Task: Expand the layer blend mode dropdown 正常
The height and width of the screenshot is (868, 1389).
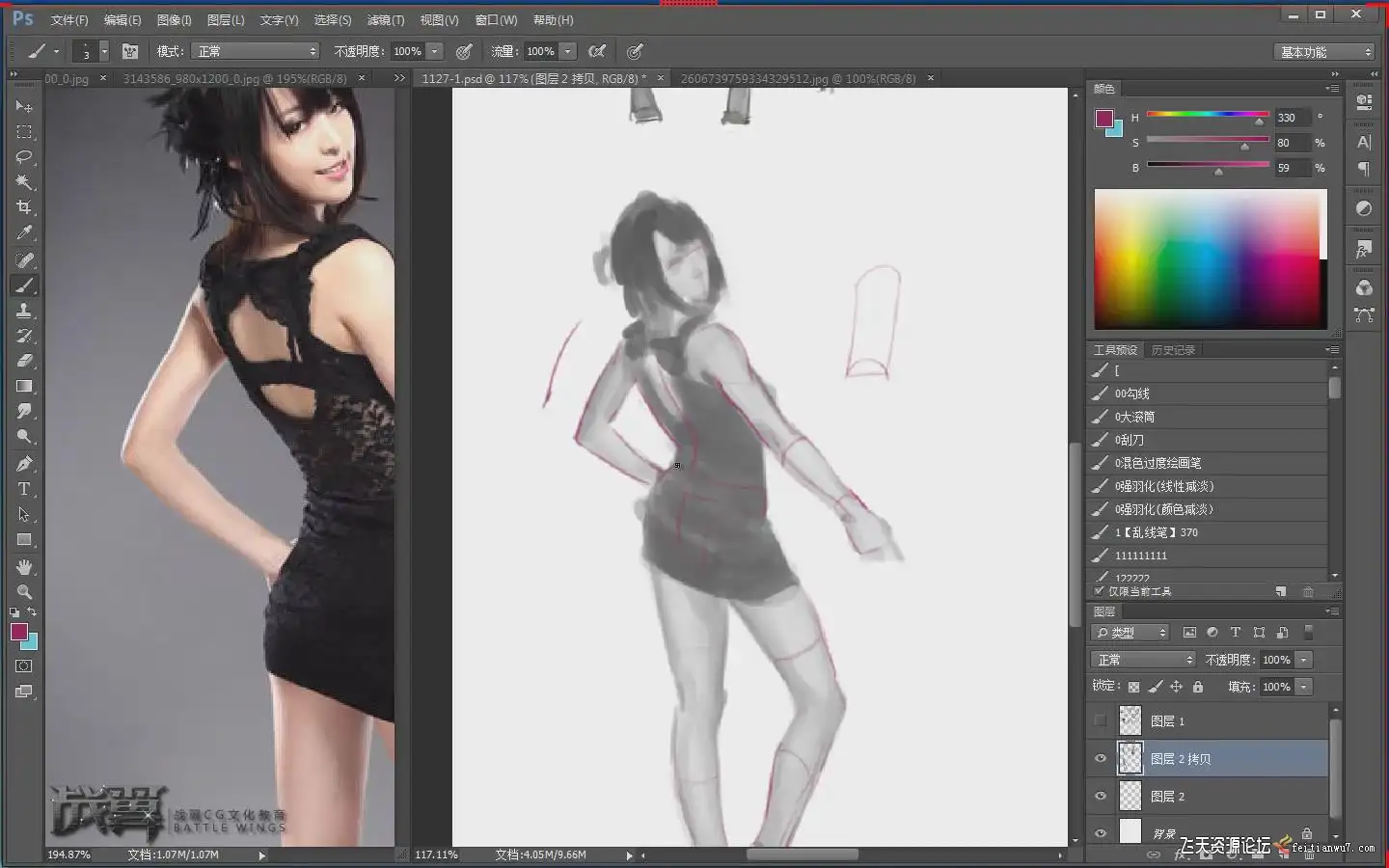Action: 1143,660
